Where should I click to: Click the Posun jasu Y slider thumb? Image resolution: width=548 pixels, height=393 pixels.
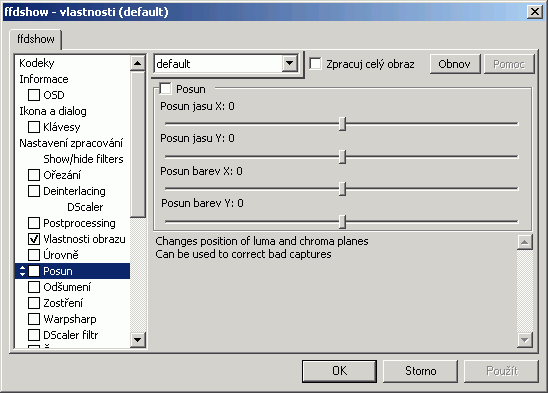pyautogui.click(x=342, y=157)
